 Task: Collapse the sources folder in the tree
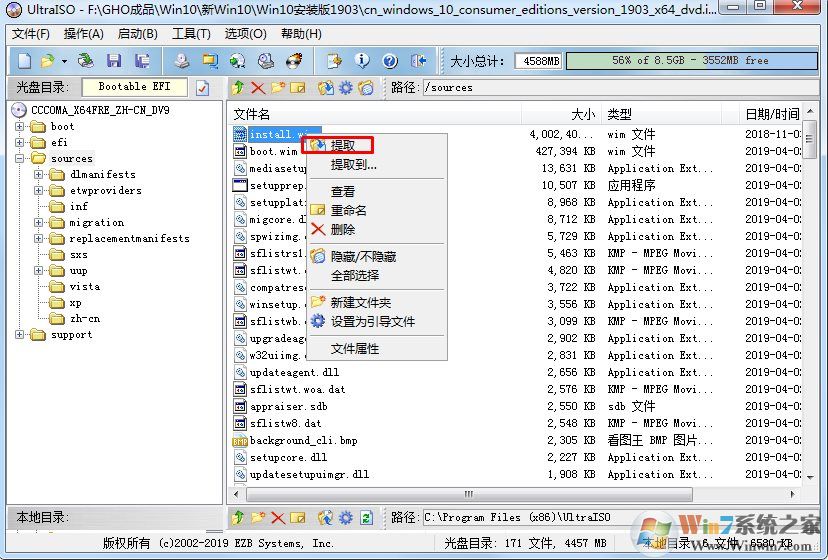click(x=20, y=158)
